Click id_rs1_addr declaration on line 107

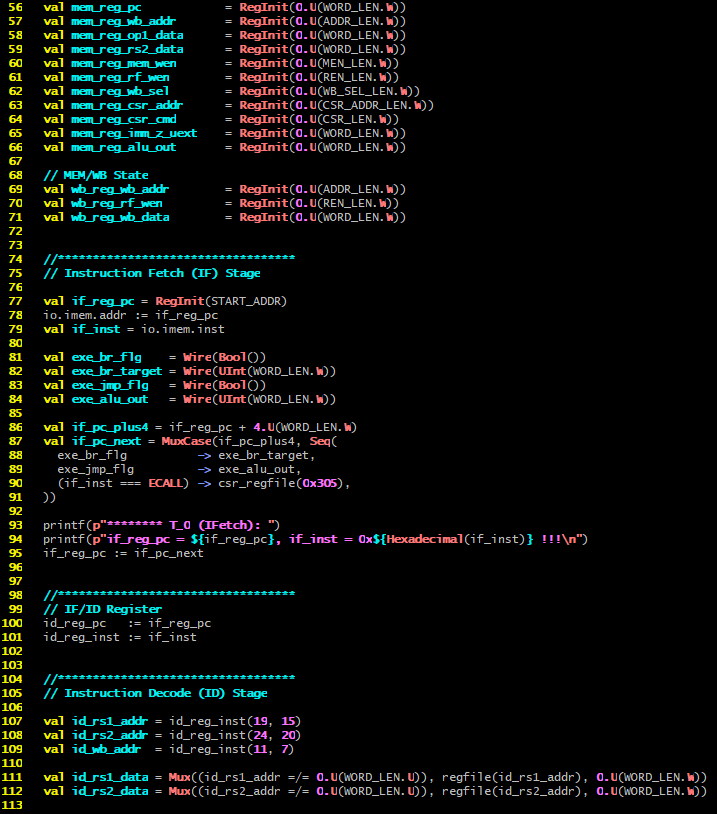(110, 722)
